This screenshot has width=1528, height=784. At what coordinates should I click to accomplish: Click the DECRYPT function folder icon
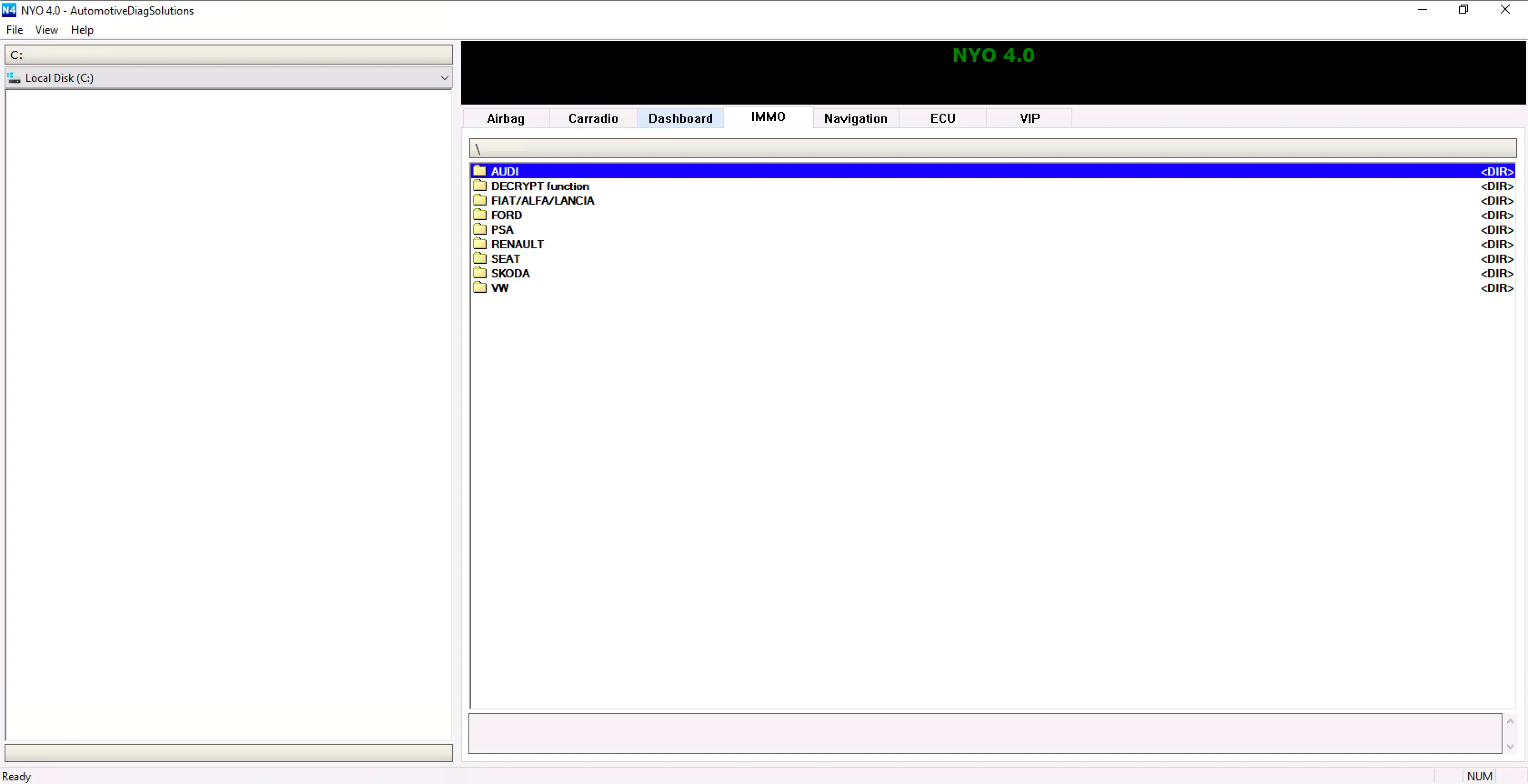click(479, 186)
